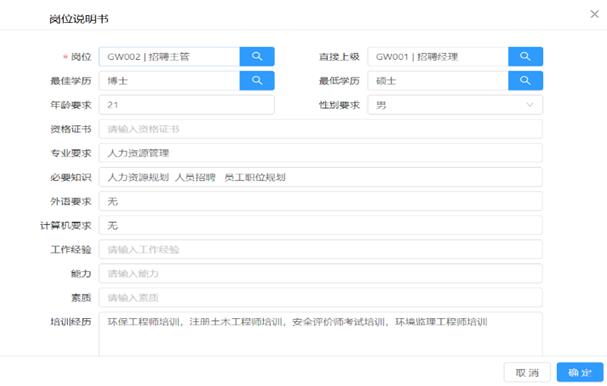
Task: Click the 外语要求 input field
Action: (321, 201)
